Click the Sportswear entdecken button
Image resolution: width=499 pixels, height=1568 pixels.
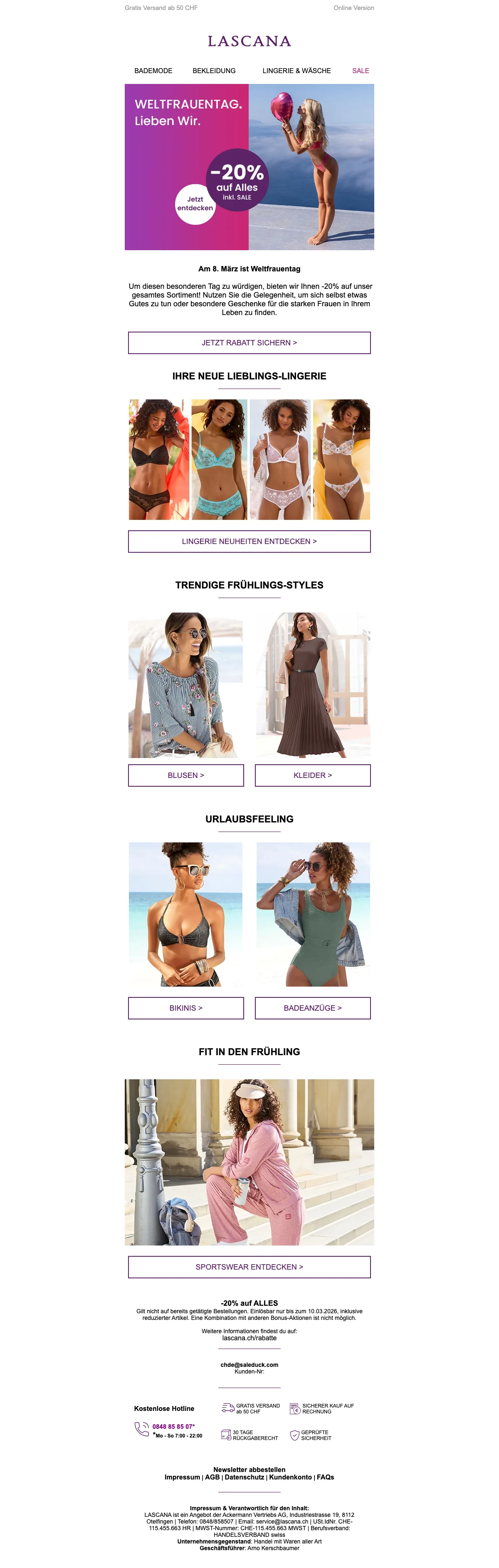(x=249, y=1266)
